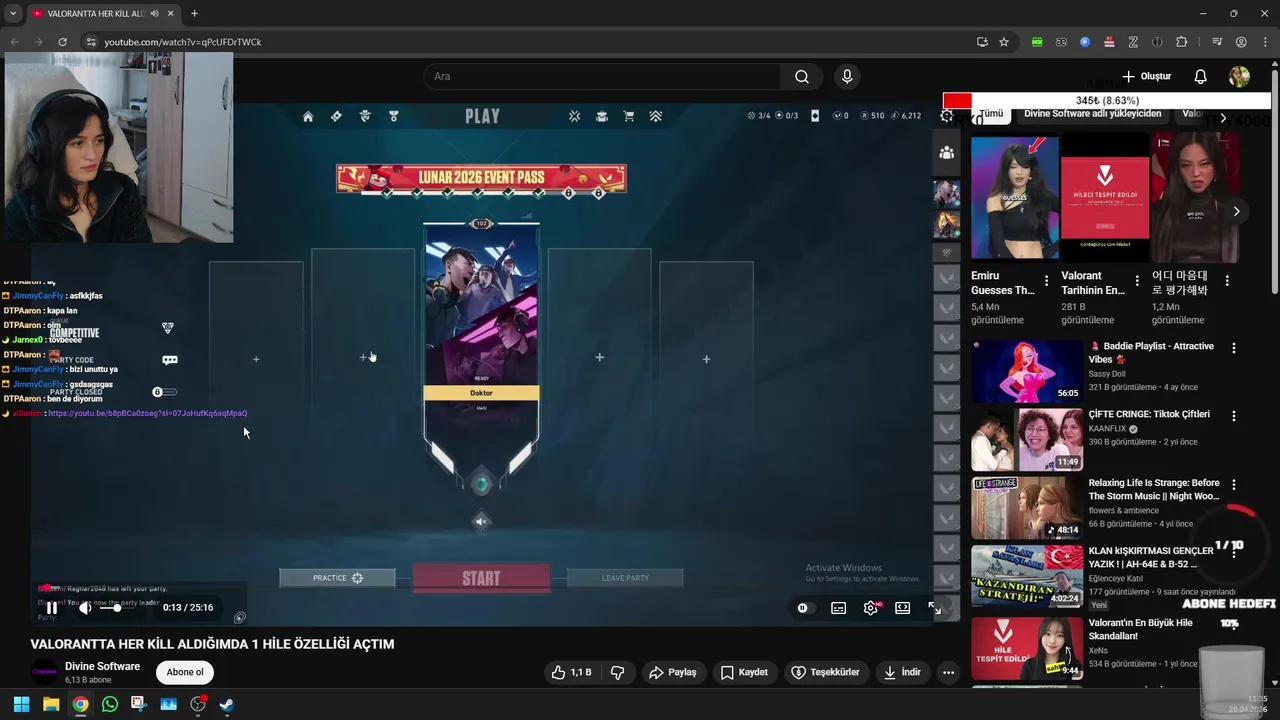
Task: Dislike the video with thumbs down
Action: (617, 673)
